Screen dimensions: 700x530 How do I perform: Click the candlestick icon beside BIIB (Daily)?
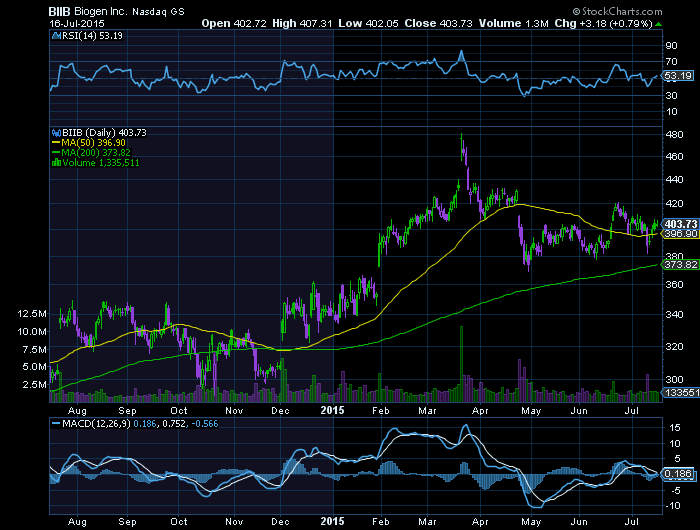pyautogui.click(x=56, y=133)
